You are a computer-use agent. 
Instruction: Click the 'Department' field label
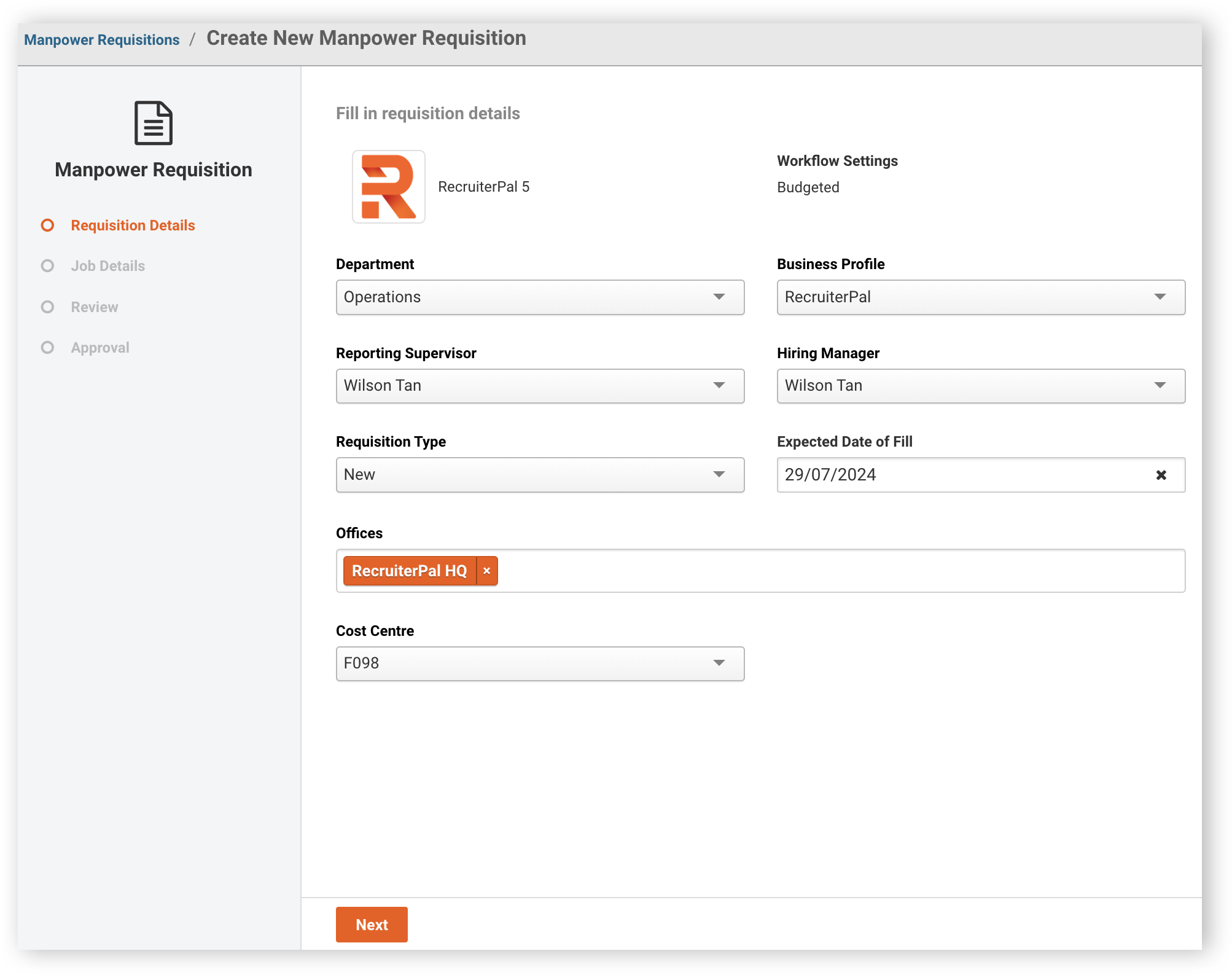(375, 264)
